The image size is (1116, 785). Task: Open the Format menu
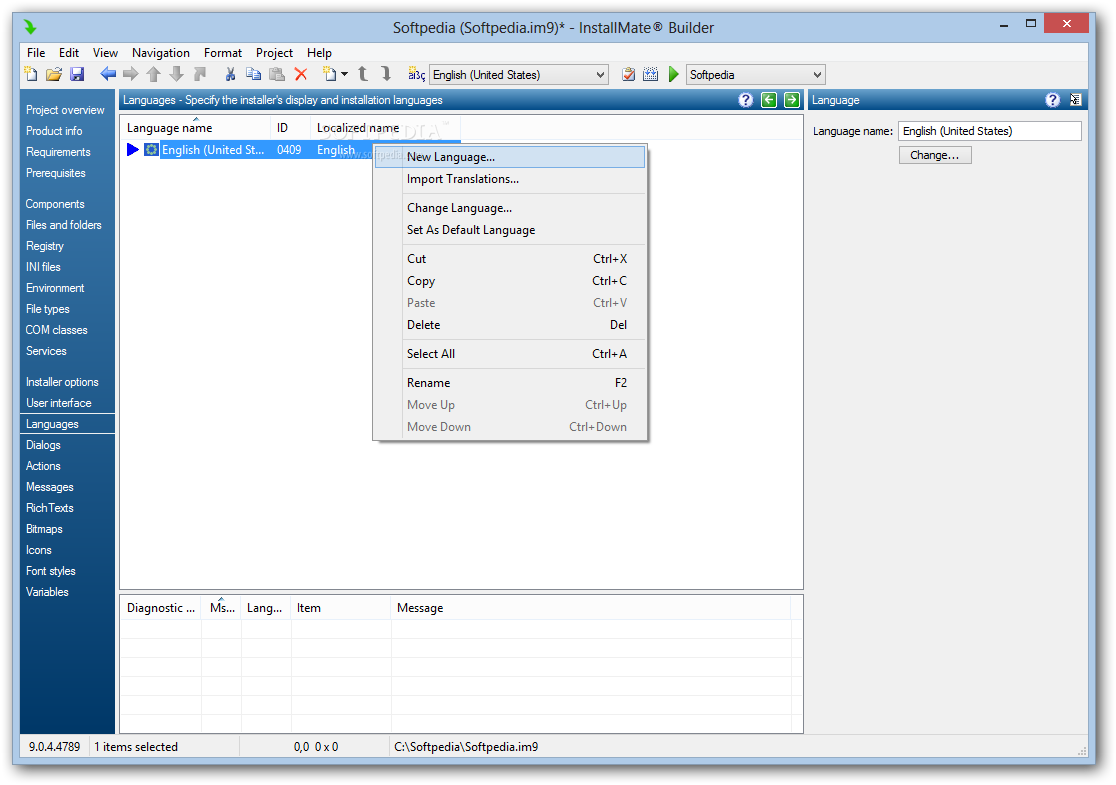coord(223,53)
